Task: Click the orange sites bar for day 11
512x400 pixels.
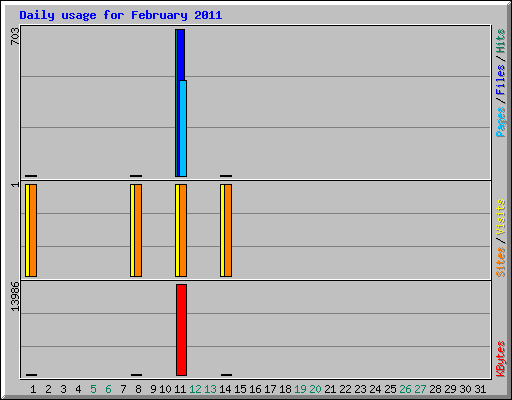Action: pyautogui.click(x=183, y=230)
